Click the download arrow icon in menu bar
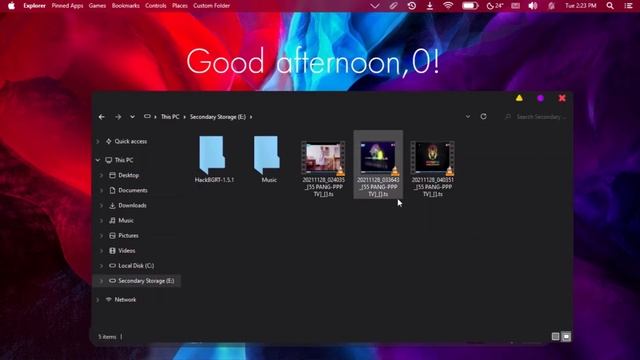The image size is (640, 360). point(430,6)
